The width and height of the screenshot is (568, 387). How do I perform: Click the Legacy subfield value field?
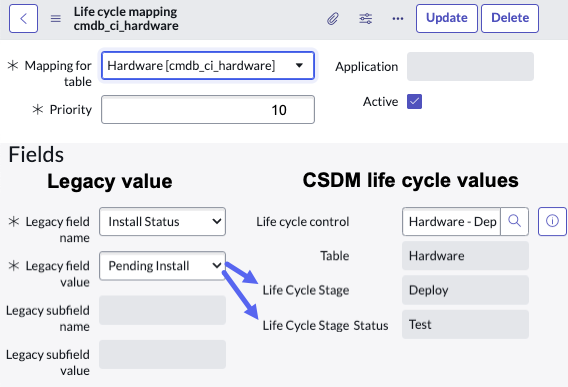(x=162, y=354)
